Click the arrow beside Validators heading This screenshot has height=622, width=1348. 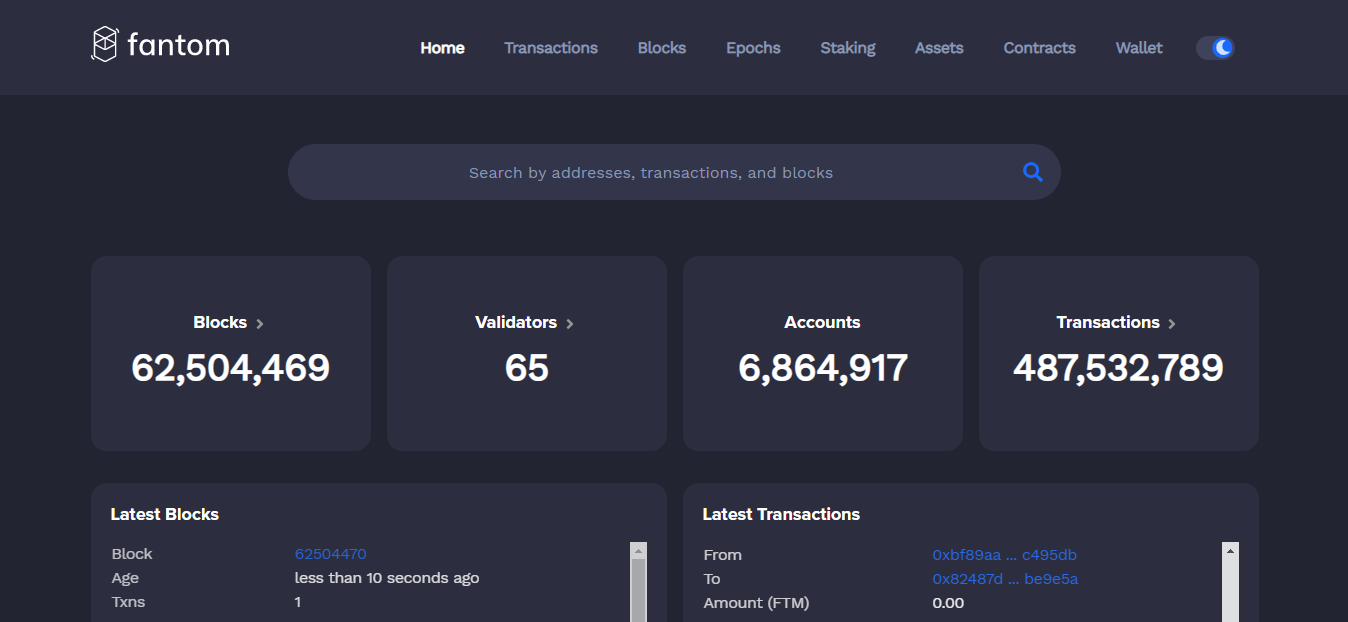(x=570, y=322)
